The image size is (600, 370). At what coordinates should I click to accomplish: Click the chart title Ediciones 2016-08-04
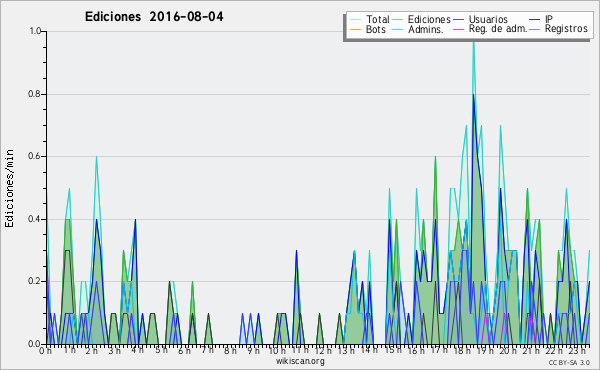(154, 17)
